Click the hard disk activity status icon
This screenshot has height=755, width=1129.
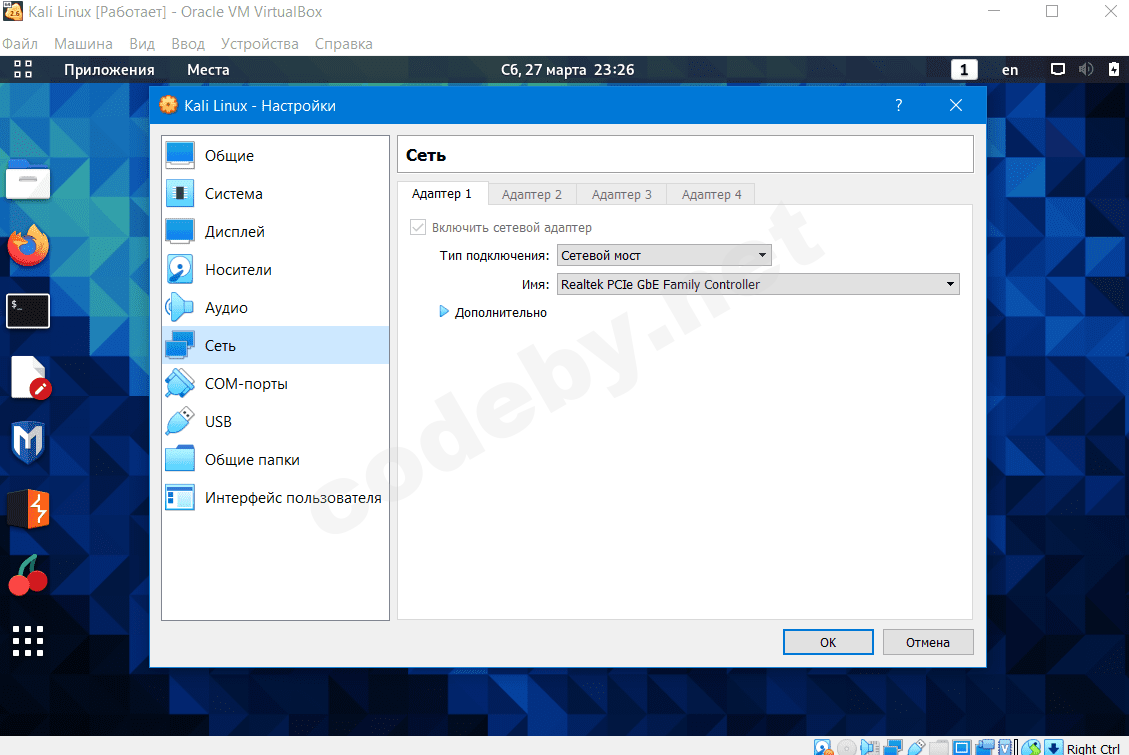823,748
